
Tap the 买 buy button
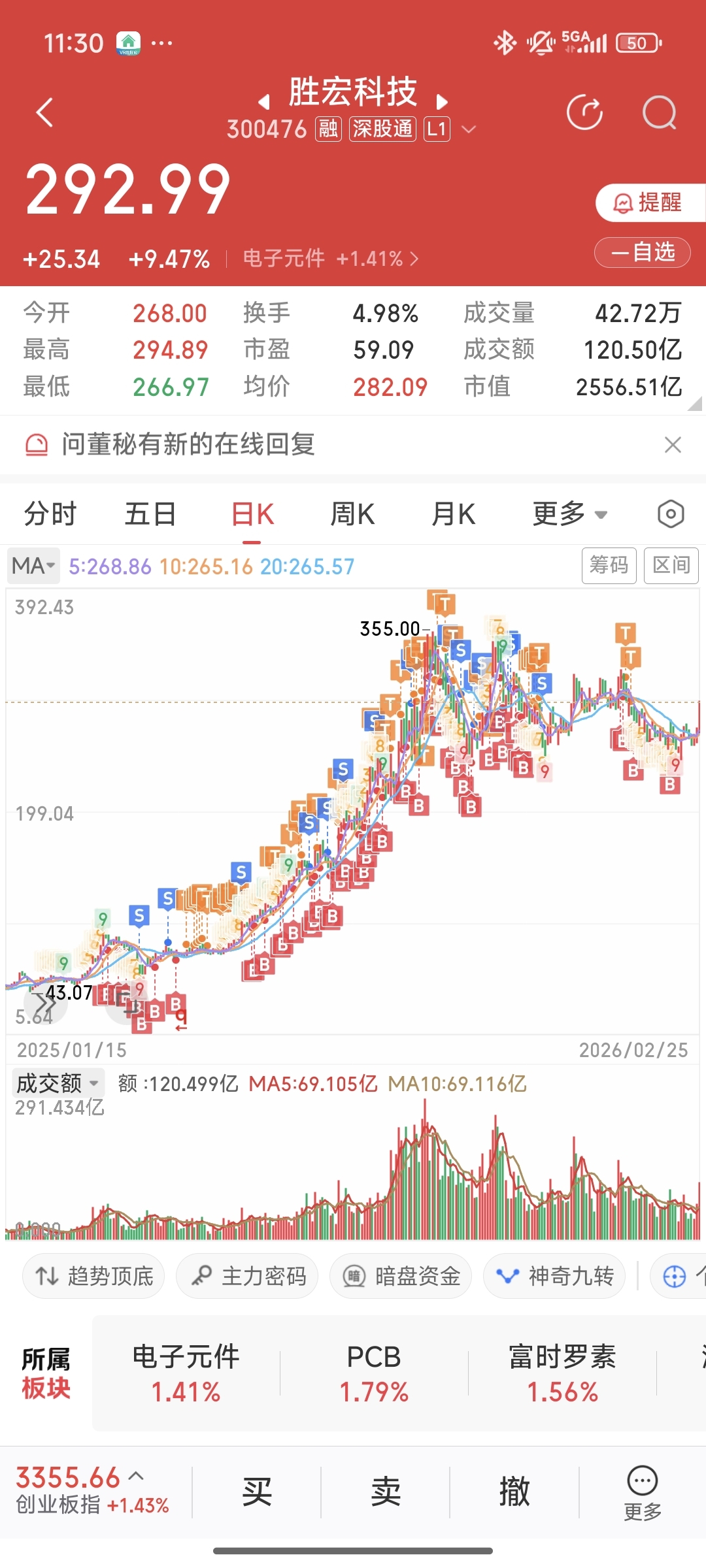(257, 1492)
